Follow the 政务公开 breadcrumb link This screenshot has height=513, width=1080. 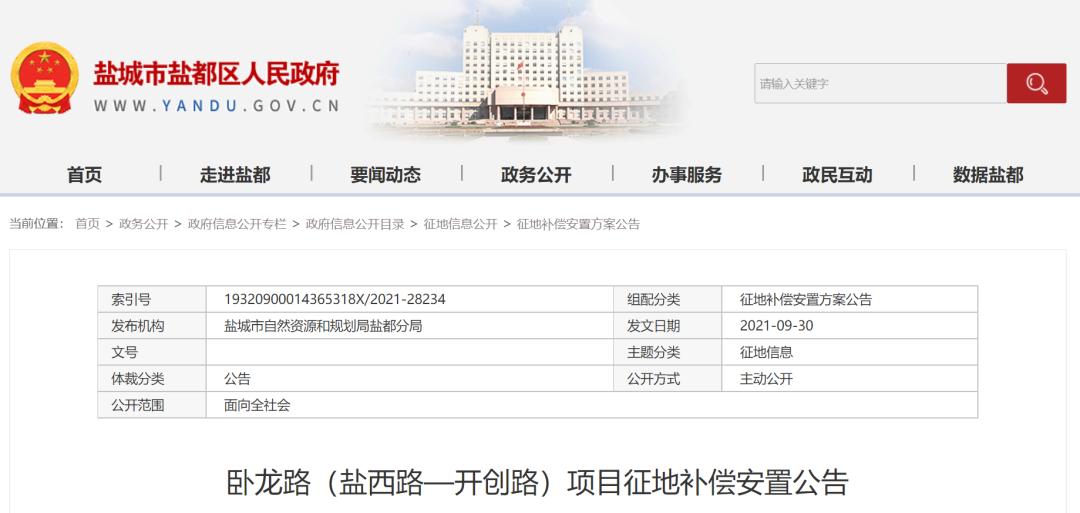143,224
